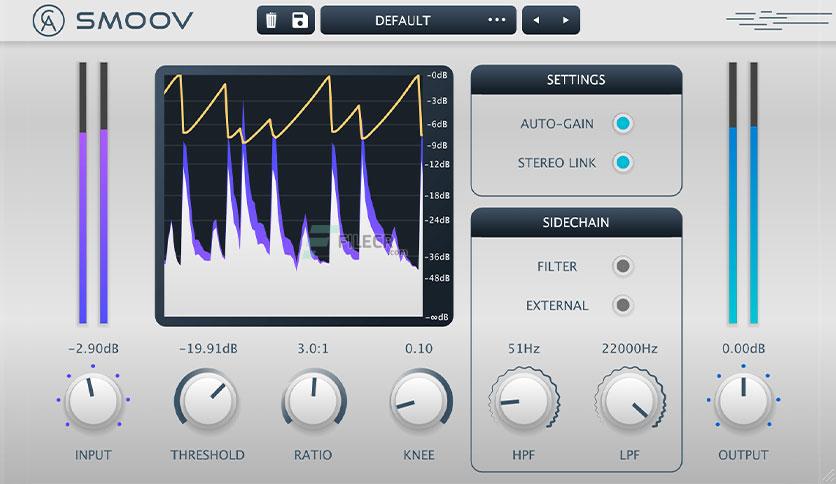Click the purple input level meter
Viewport: 836px width, 484px height.
coord(93,193)
